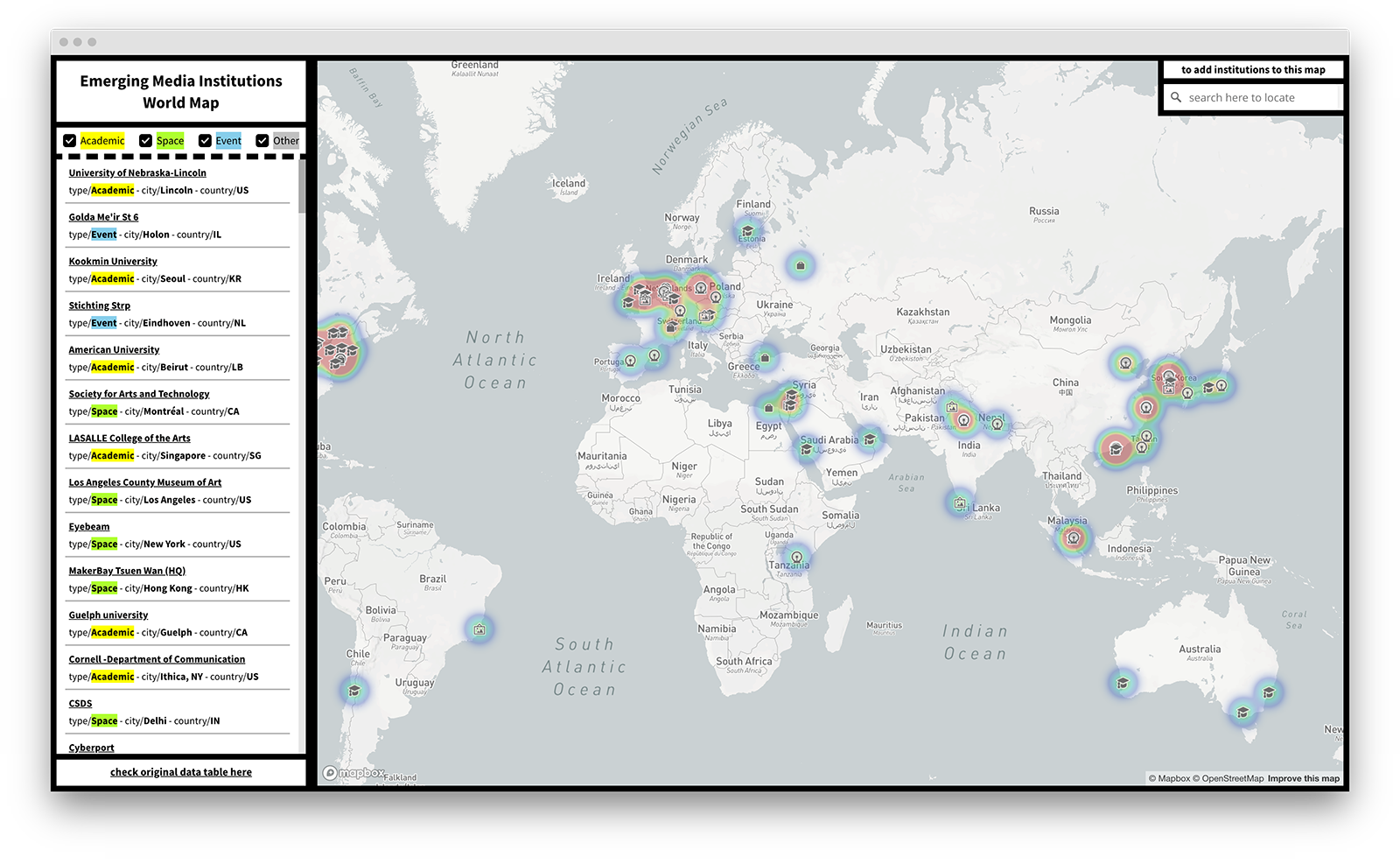Click the 'Improve this map' link
This screenshot has width=1400, height=864.
pyautogui.click(x=1304, y=778)
